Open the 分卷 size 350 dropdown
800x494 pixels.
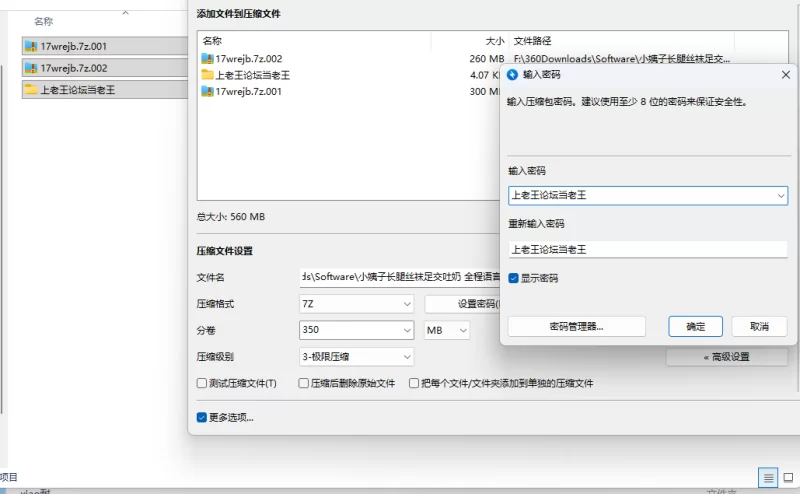click(x=407, y=330)
